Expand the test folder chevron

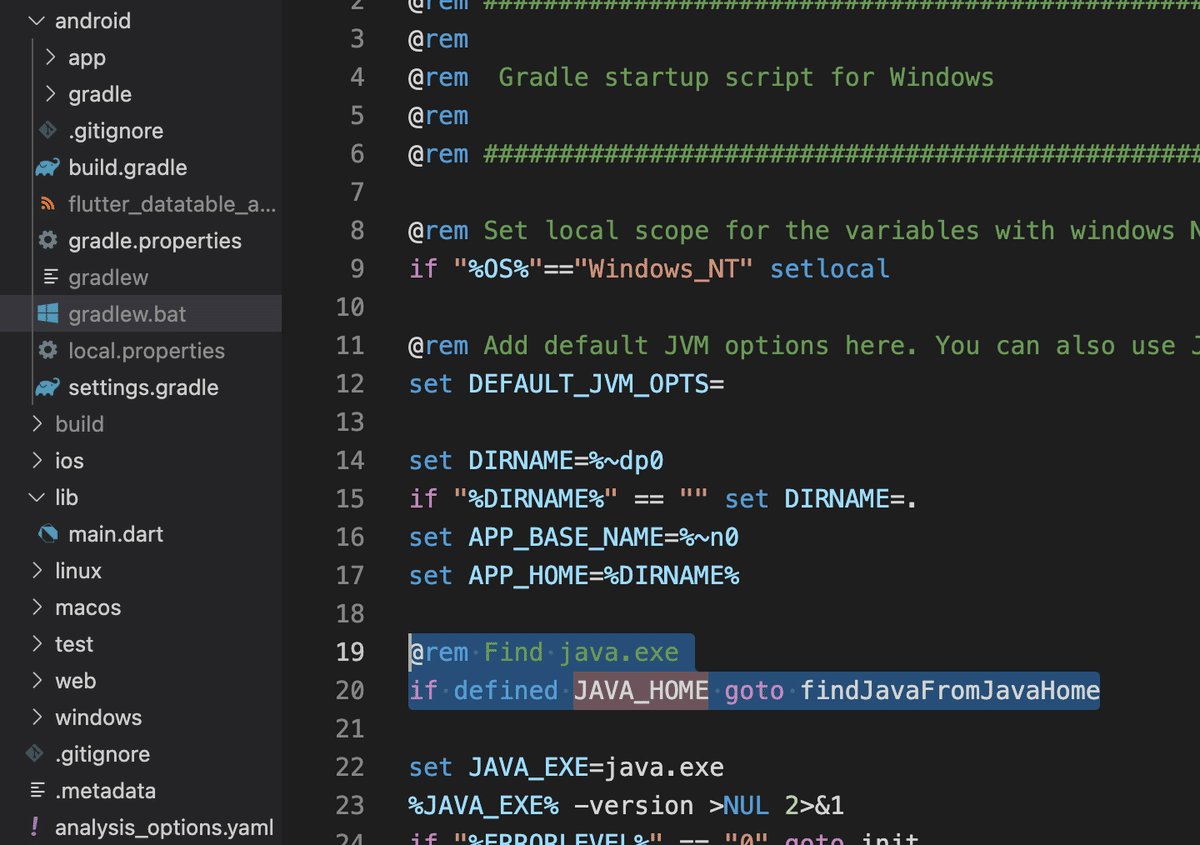coord(37,644)
